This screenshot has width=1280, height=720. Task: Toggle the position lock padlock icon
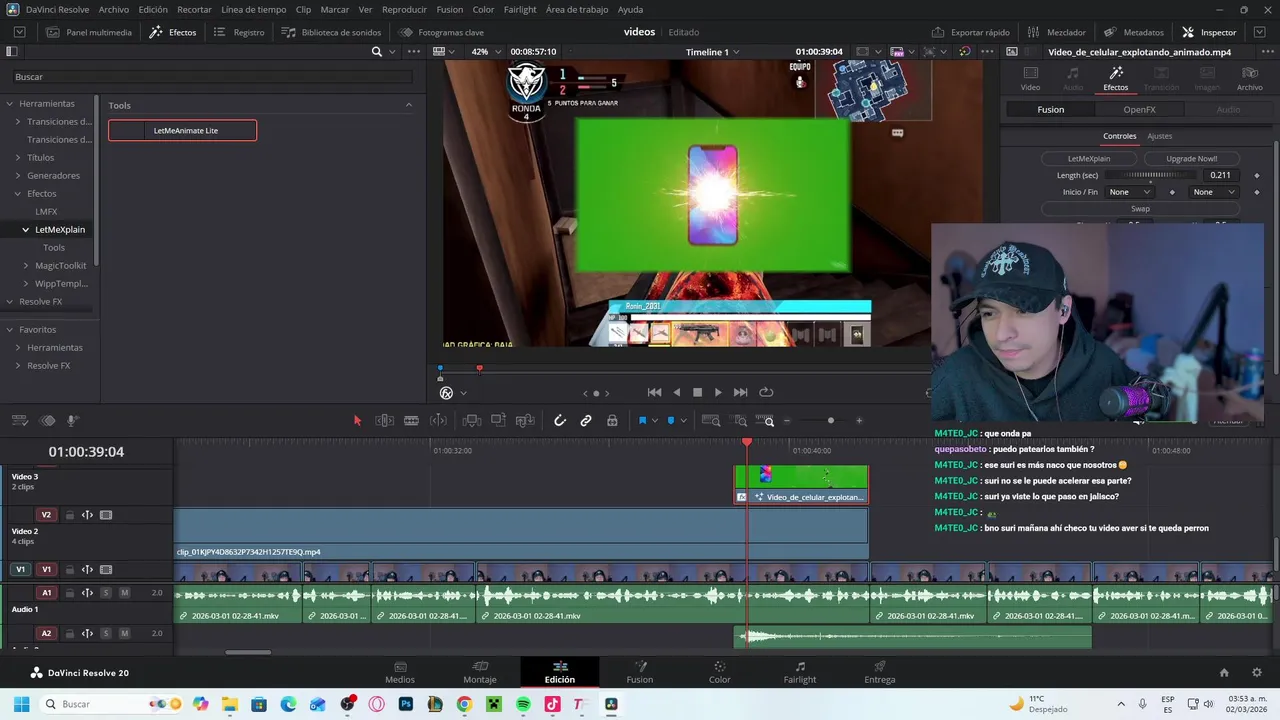pyautogui.click(x=612, y=421)
